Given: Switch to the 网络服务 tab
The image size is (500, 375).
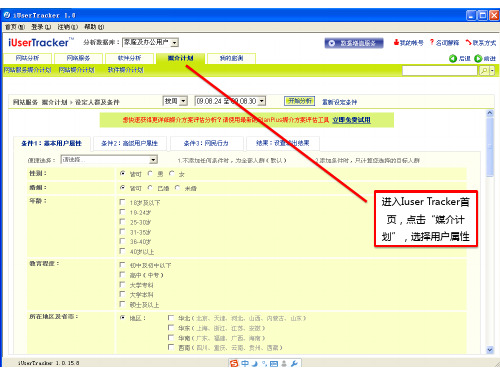Looking at the screenshot, I should [78, 58].
